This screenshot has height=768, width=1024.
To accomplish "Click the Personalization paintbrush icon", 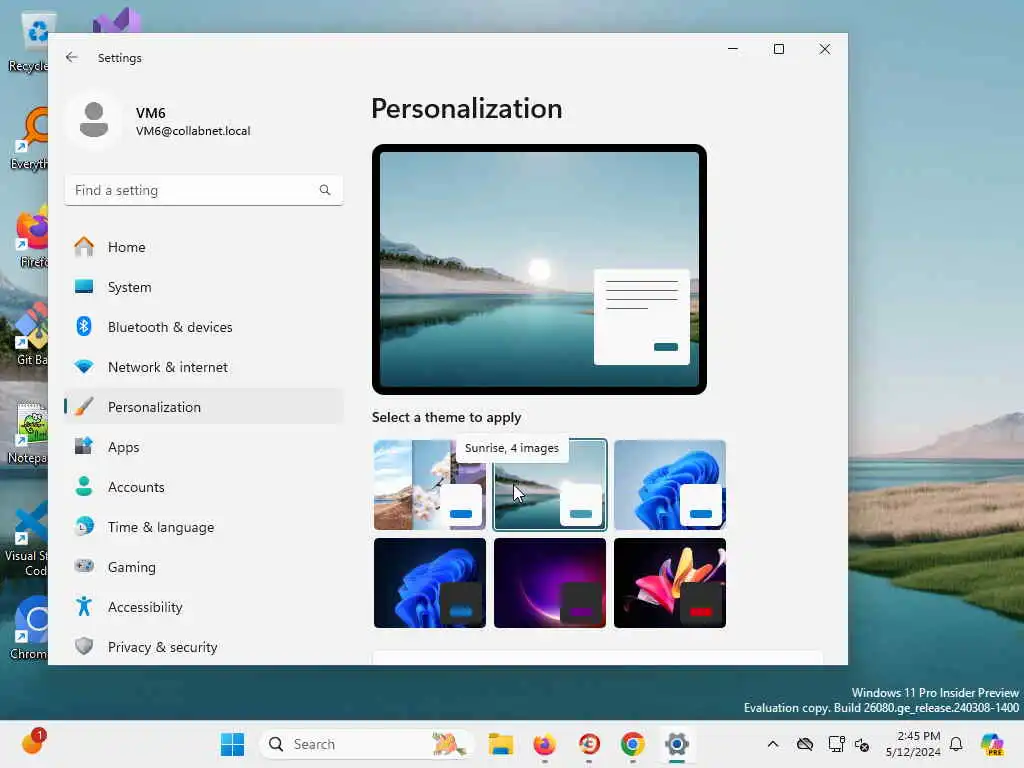I will point(84,406).
